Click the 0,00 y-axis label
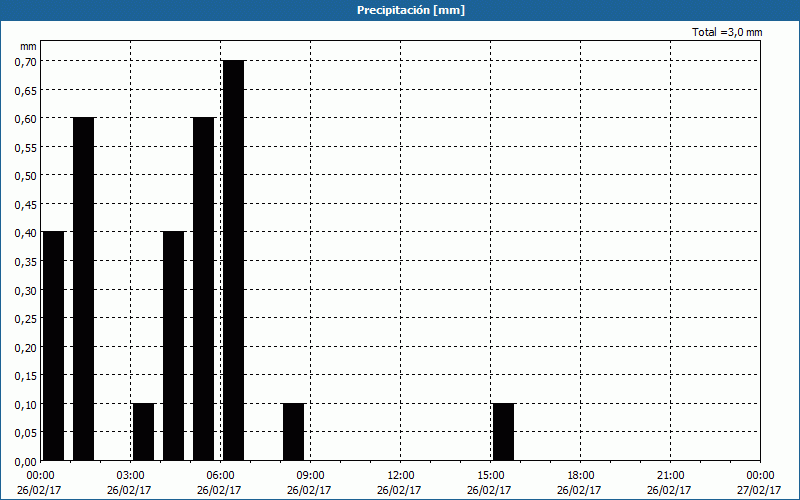Screen dimensions: 800x500 coord(26,461)
